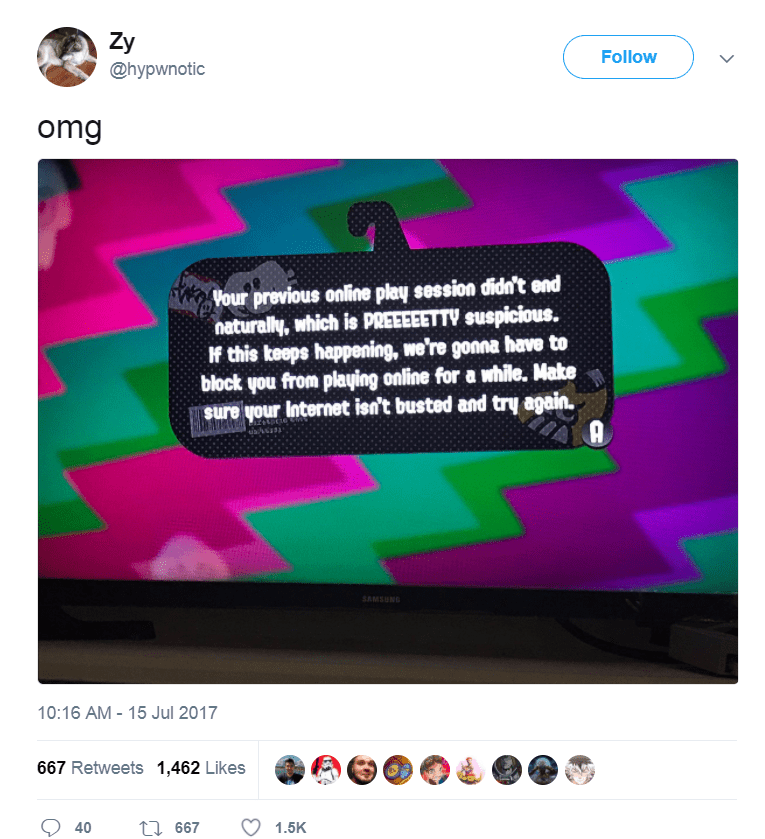
Task: Open the last anime-style liker avatar
Action: tap(580, 770)
